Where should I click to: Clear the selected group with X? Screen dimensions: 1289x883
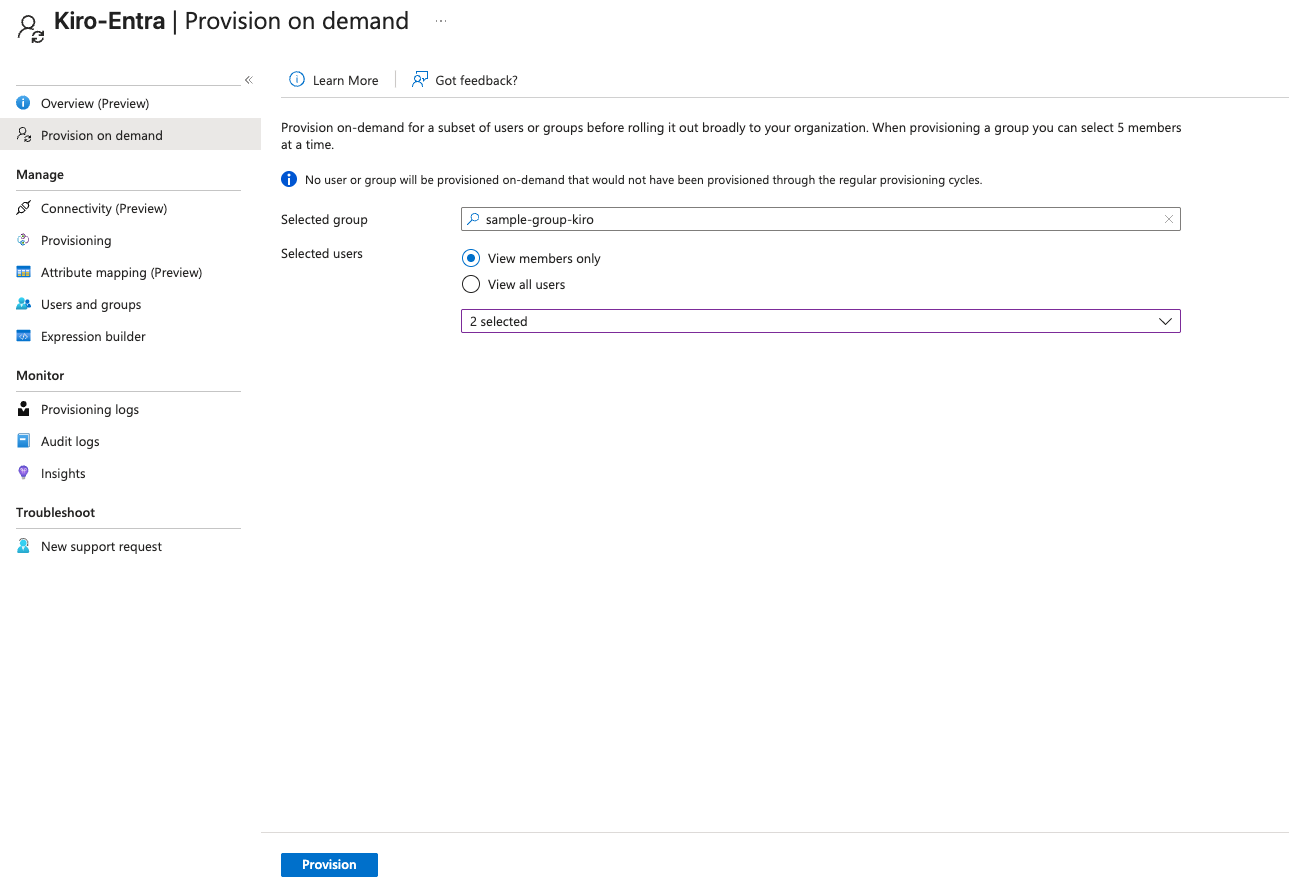(1168, 219)
